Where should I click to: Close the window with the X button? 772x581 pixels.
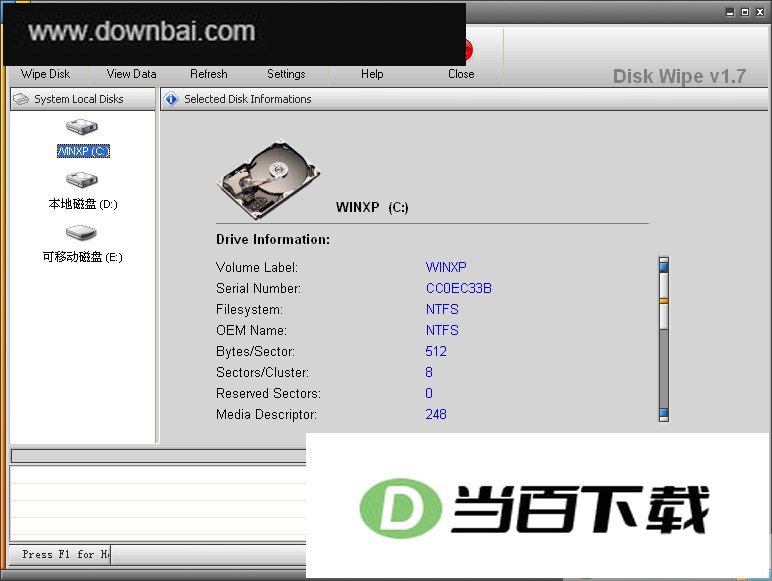tap(760, 12)
